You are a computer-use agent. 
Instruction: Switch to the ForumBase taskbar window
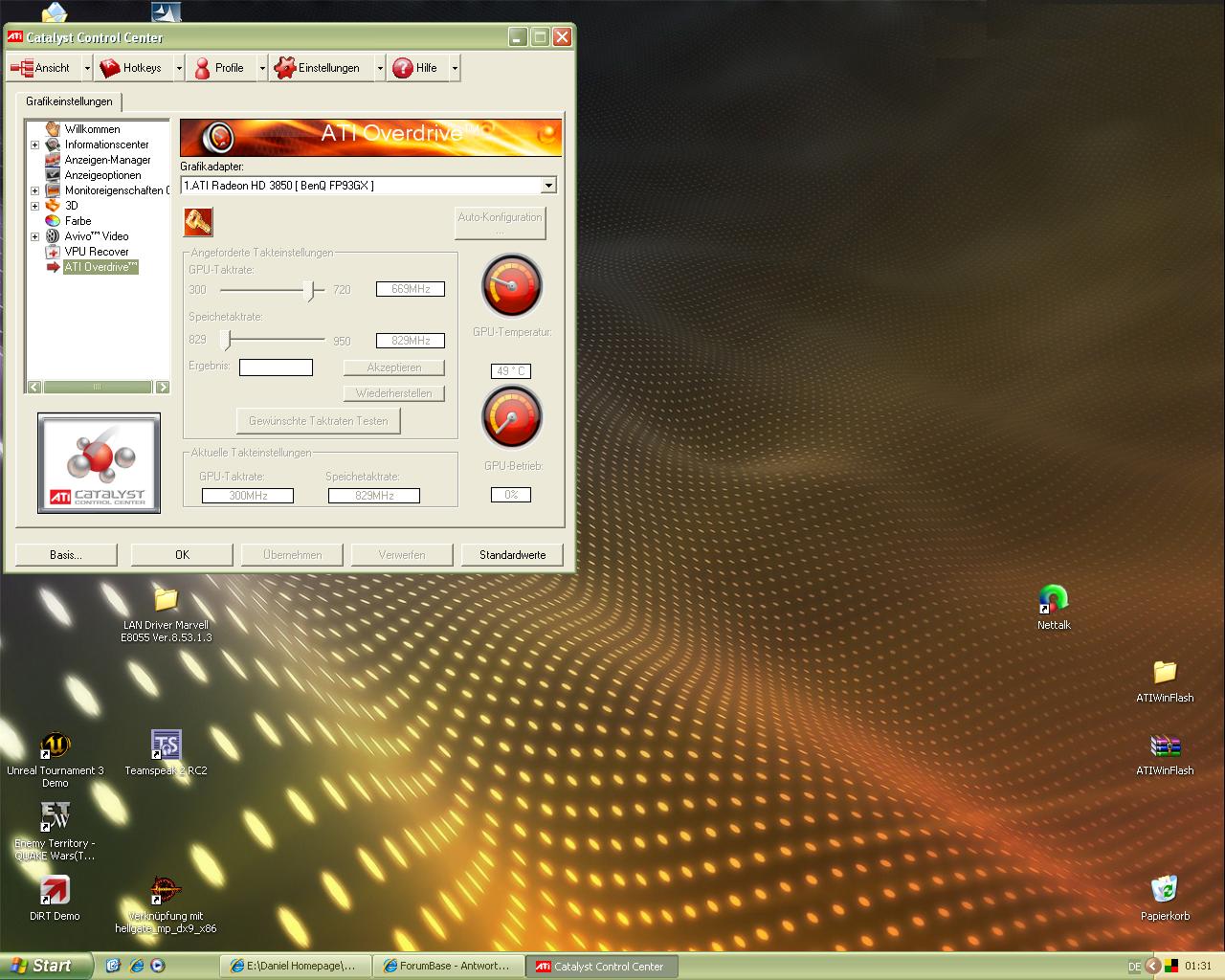click(448, 967)
